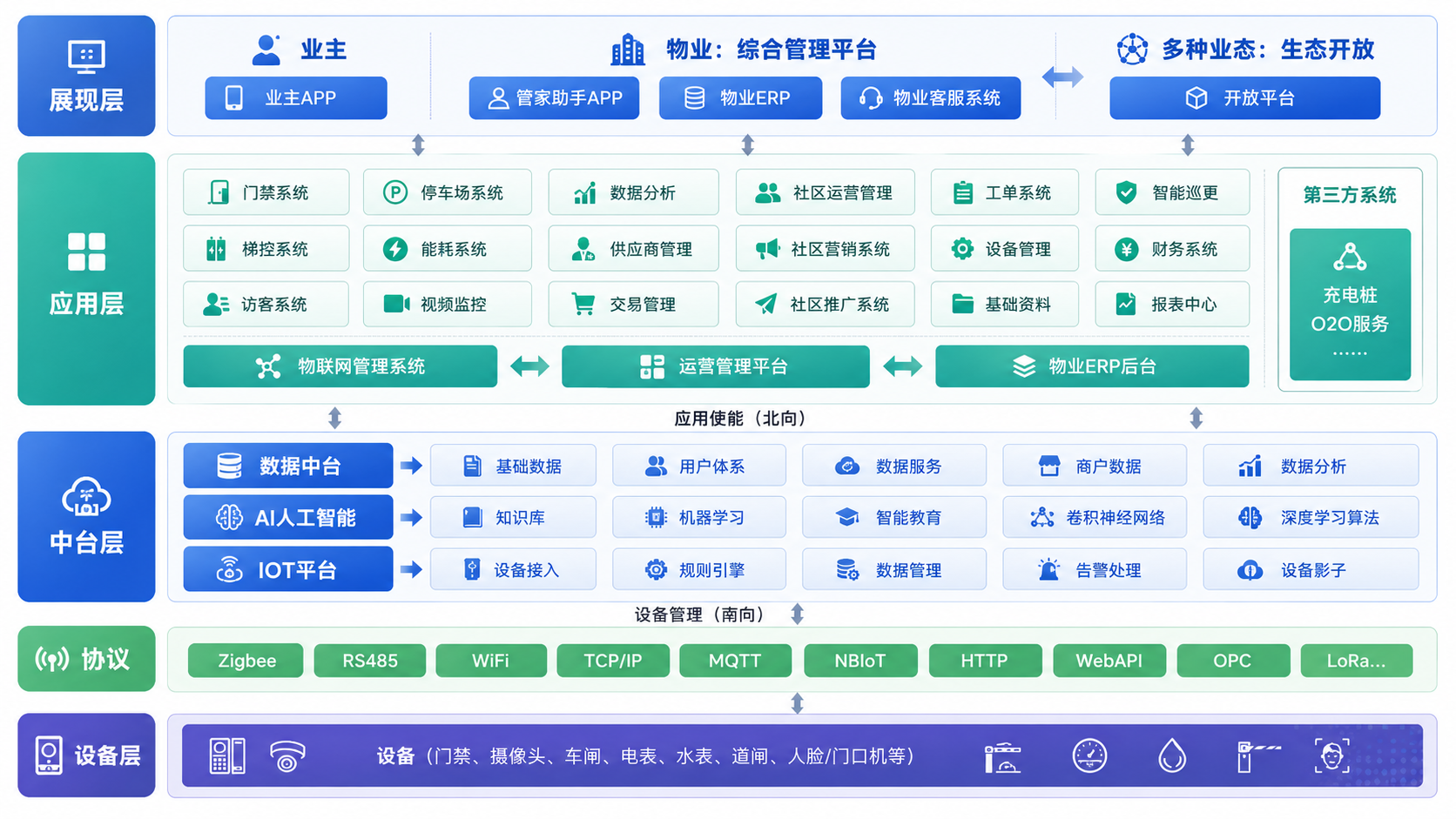This screenshot has width=1456, height=819.
Task: Click the 知识库 card
Action: (x=513, y=517)
